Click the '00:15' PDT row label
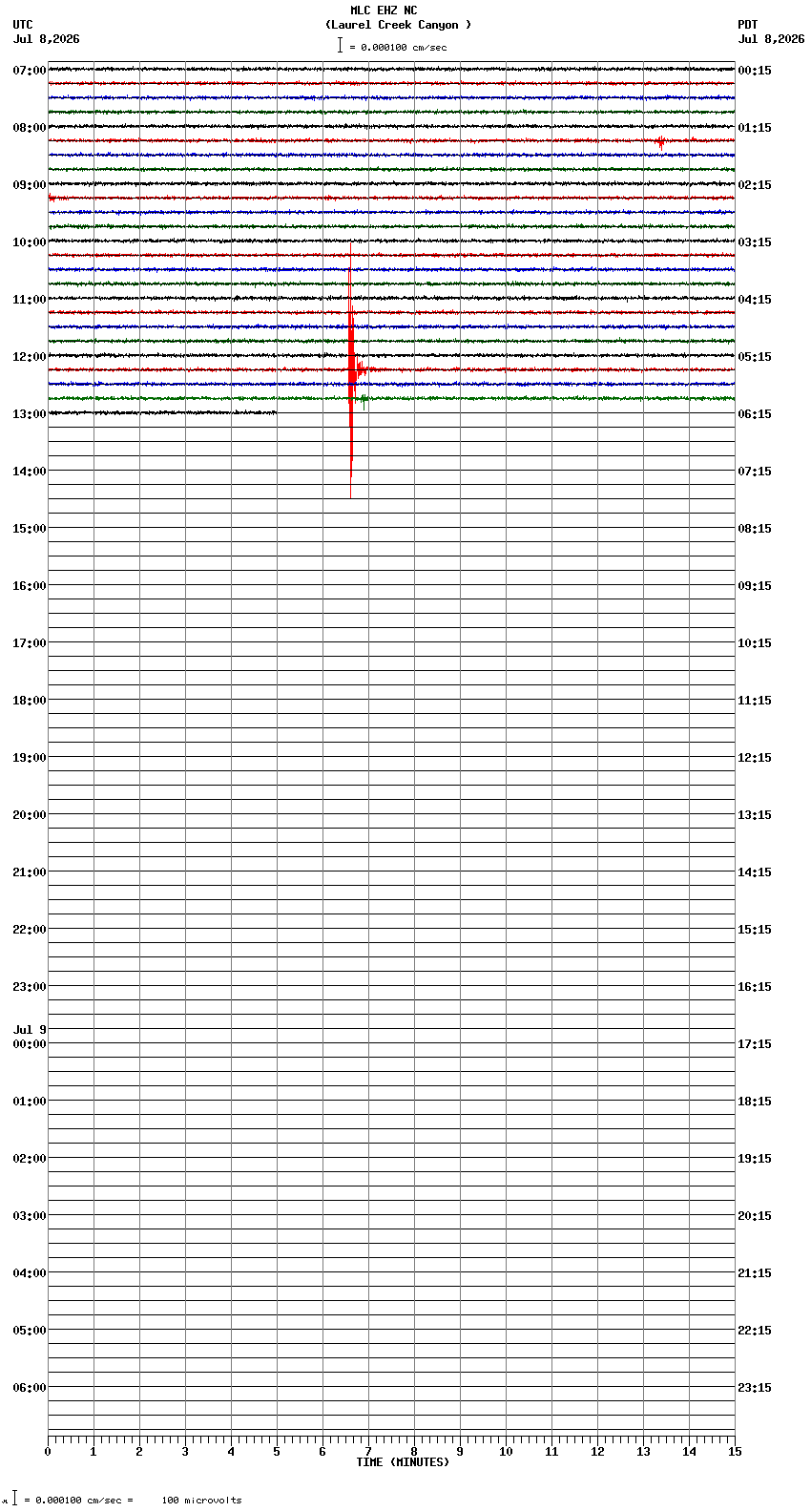The width and height of the screenshot is (811, 1512). click(755, 70)
